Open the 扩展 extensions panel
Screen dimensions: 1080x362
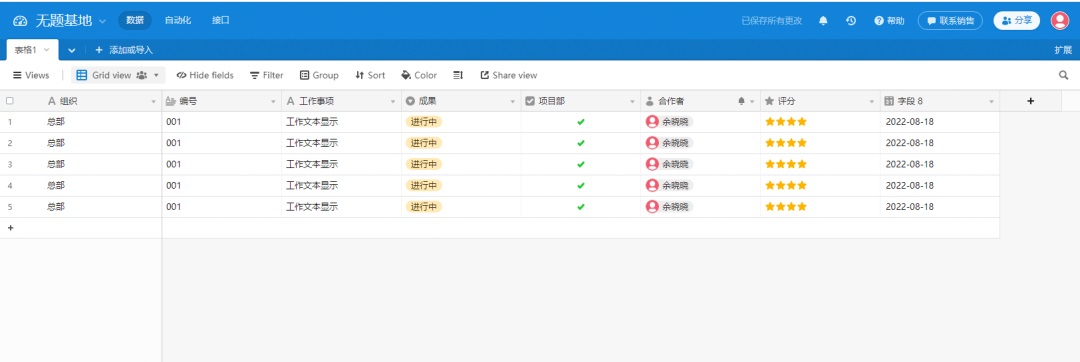[x=1063, y=50]
